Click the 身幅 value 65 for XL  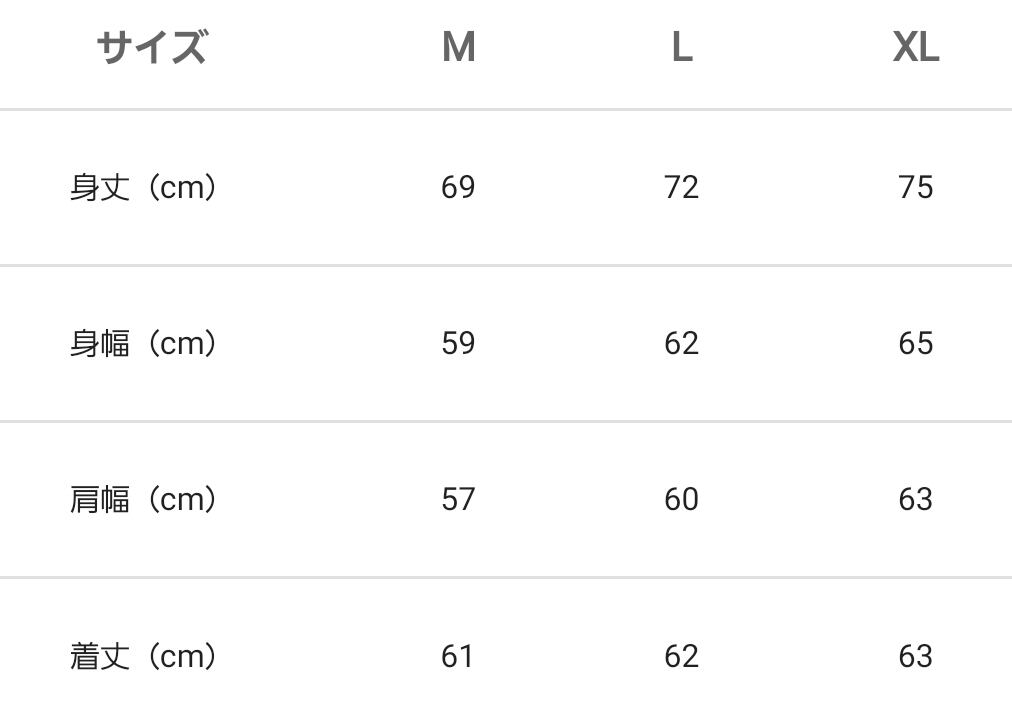[915, 343]
